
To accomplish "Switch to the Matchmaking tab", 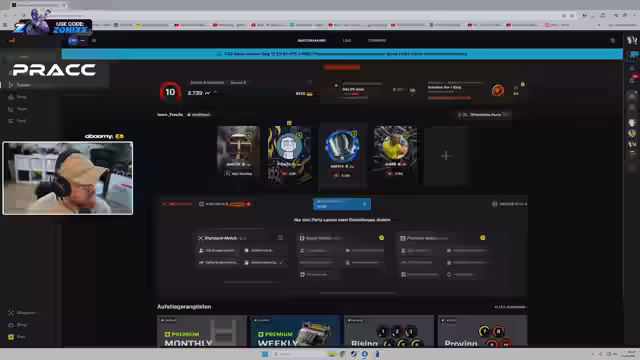I will coord(311,40).
